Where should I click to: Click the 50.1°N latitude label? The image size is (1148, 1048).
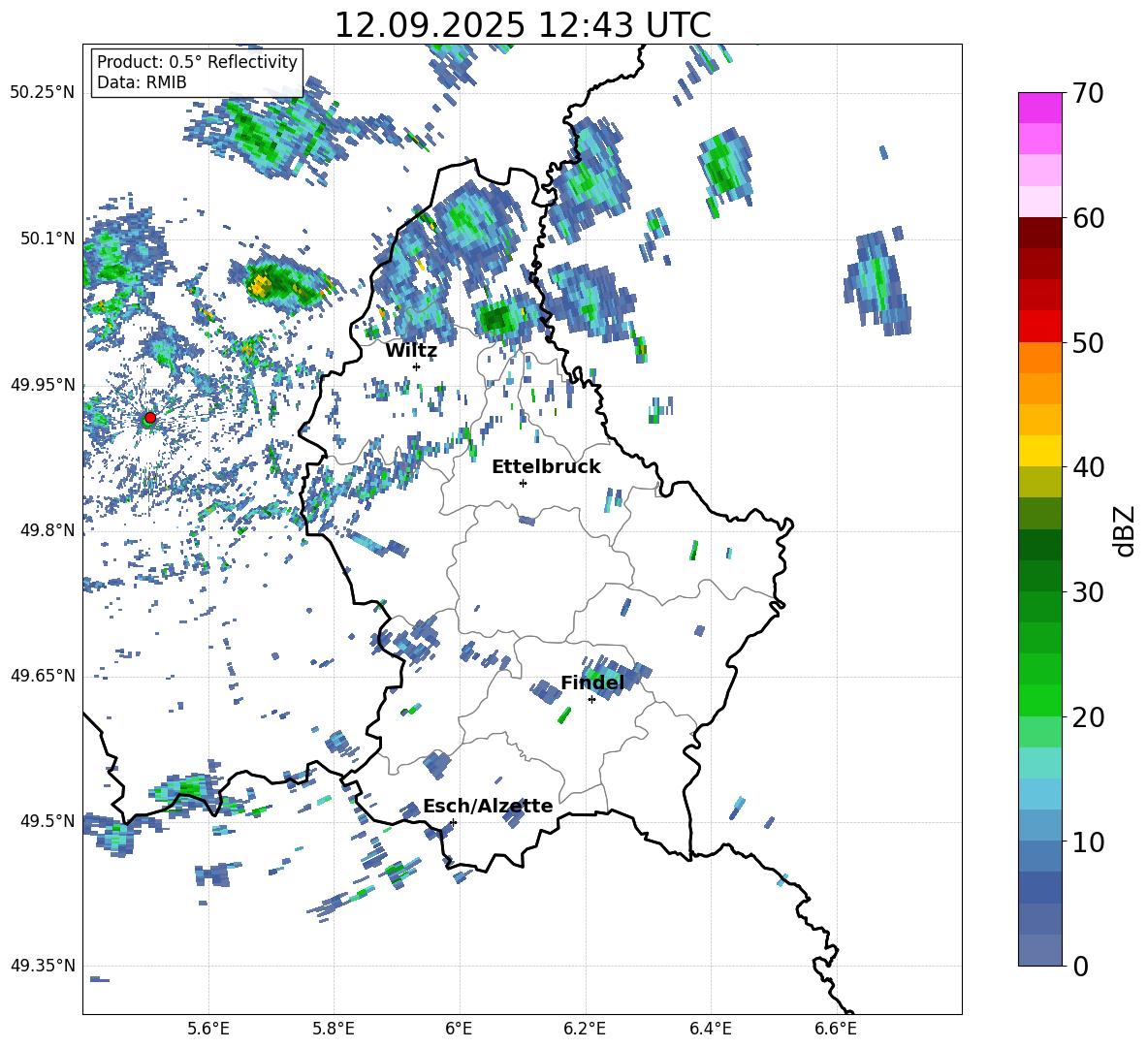pos(48,238)
